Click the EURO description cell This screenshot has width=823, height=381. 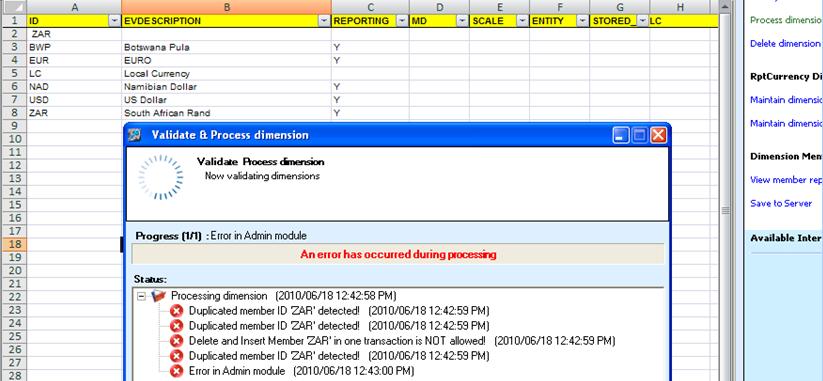226,60
